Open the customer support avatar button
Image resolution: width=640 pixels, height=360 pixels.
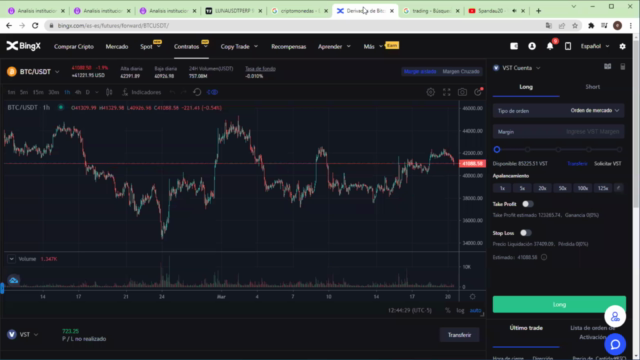[615, 316]
